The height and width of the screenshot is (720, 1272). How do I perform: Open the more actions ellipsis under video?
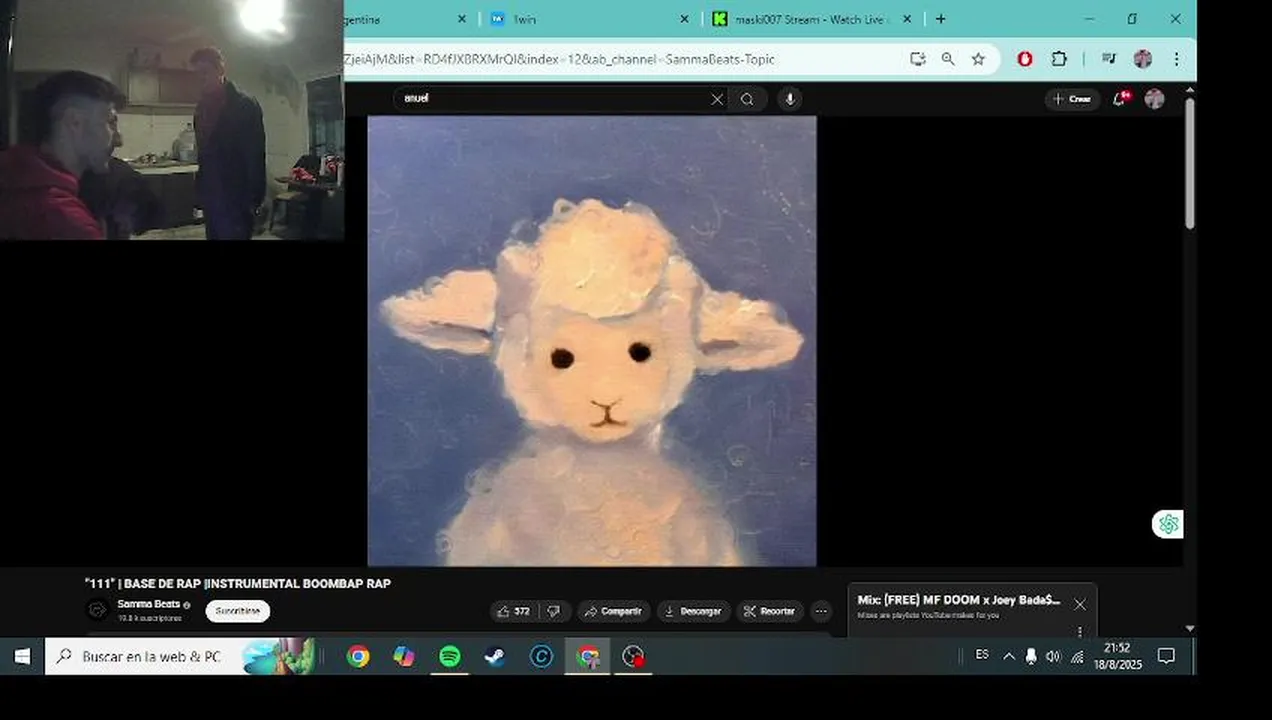click(821, 611)
